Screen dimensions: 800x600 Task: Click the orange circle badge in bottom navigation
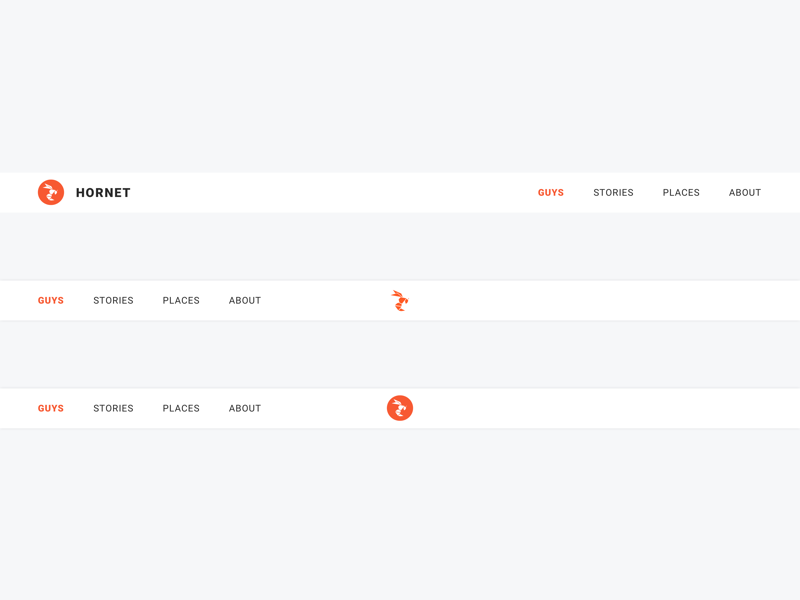pyautogui.click(x=400, y=408)
